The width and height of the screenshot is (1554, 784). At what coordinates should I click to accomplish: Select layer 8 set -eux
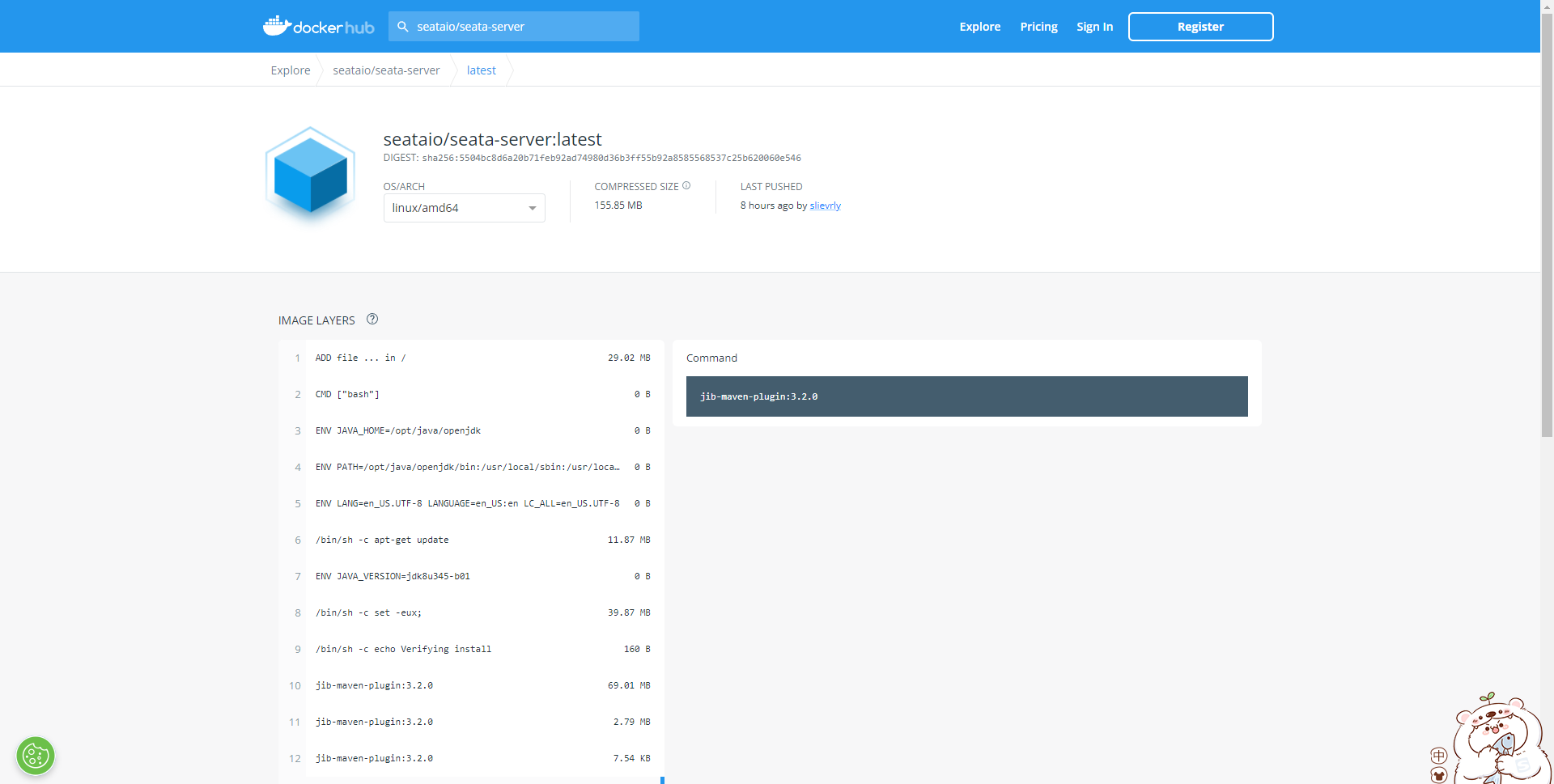[471, 612]
